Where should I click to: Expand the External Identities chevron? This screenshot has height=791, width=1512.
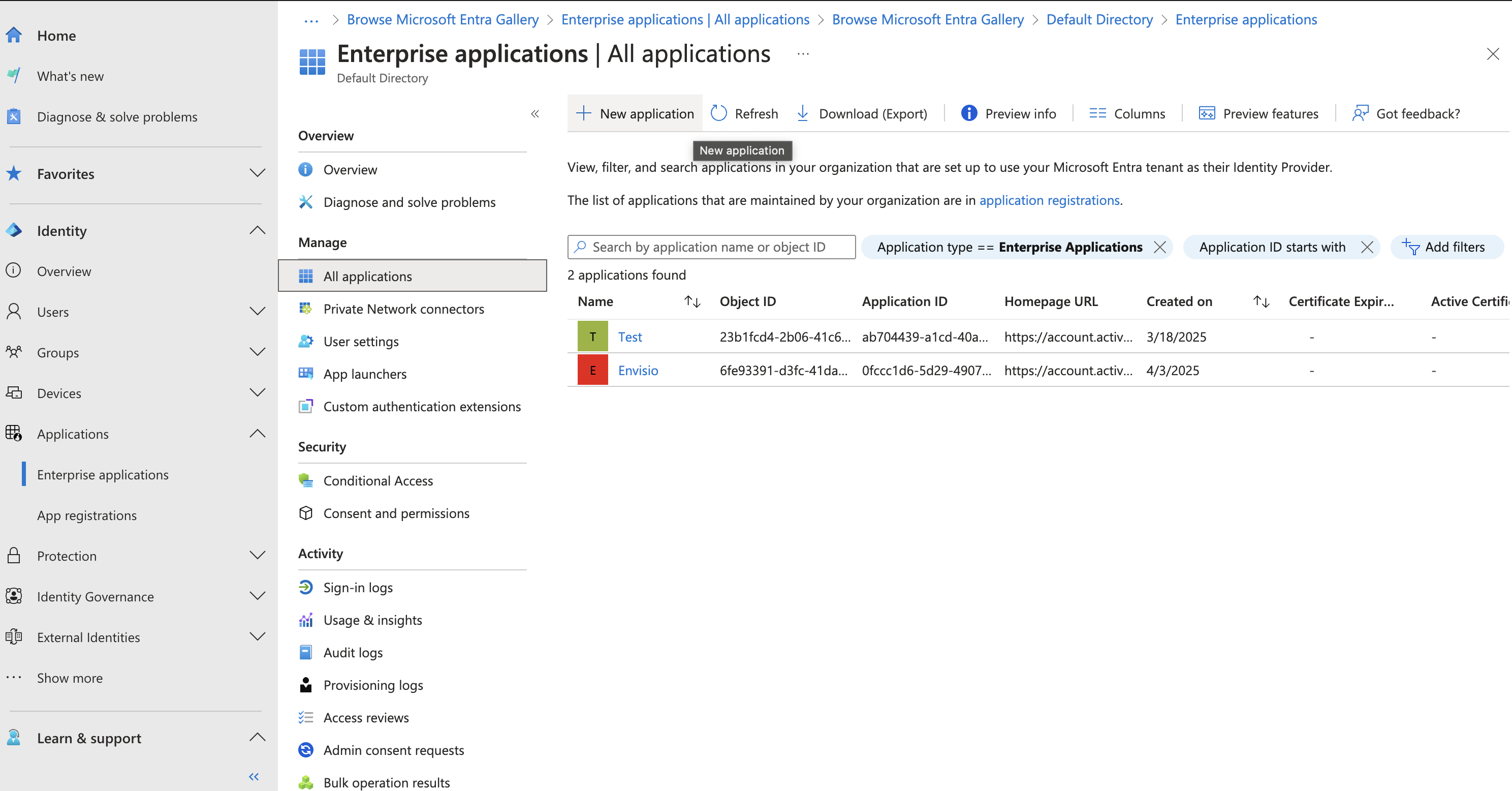257,636
